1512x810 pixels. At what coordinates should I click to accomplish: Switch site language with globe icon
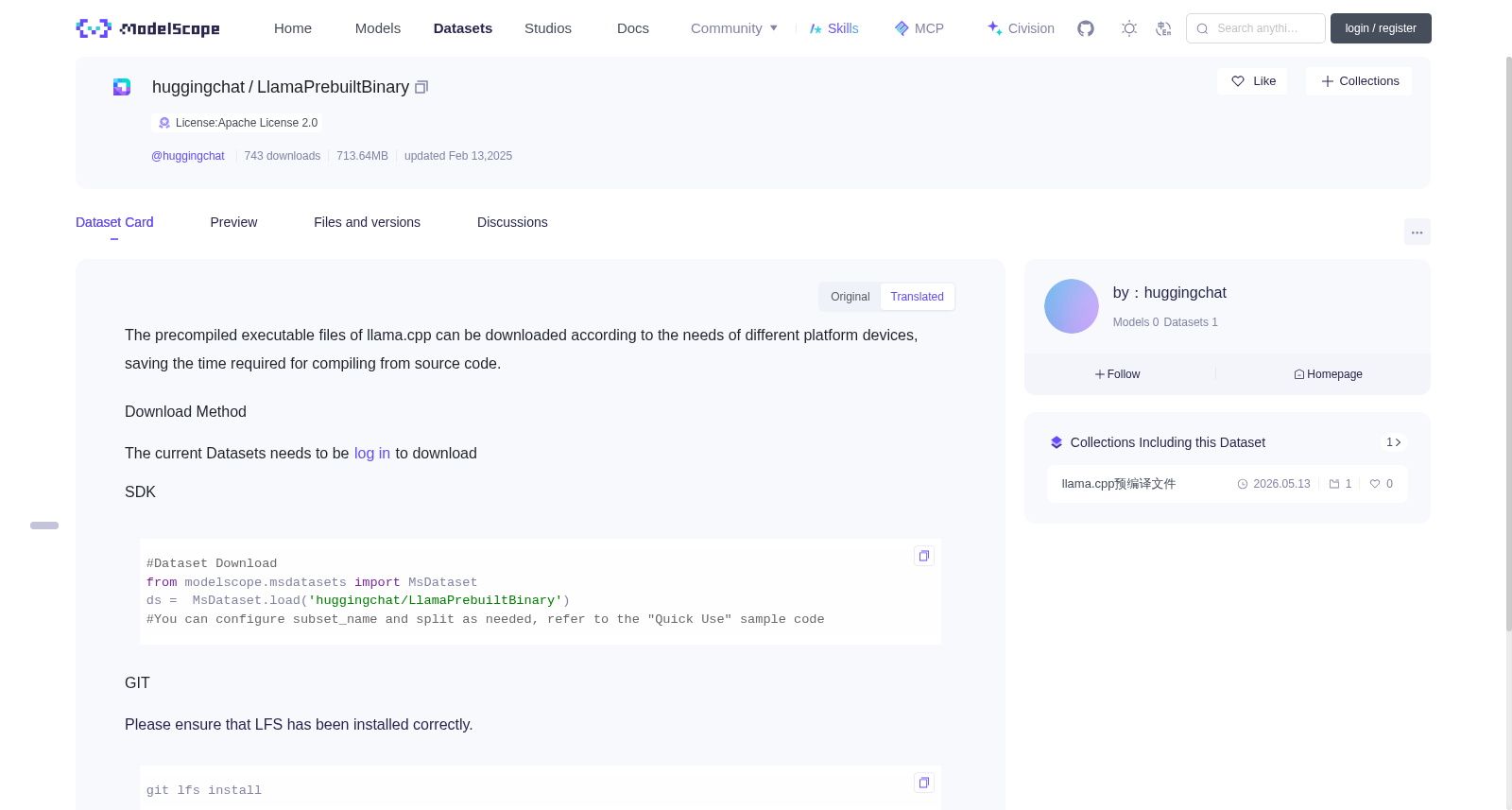pyautogui.click(x=1163, y=28)
